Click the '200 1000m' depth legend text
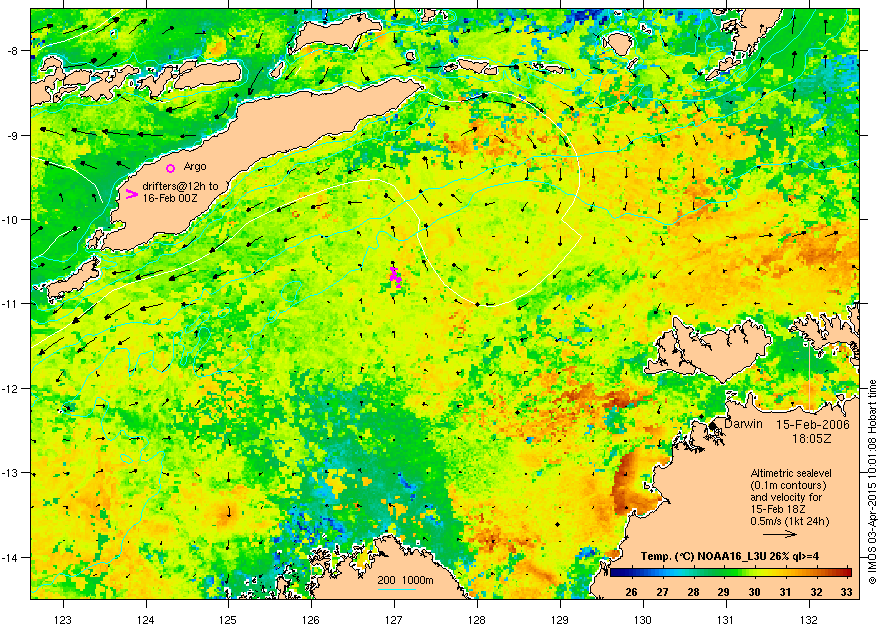The image size is (880, 630). (405, 580)
